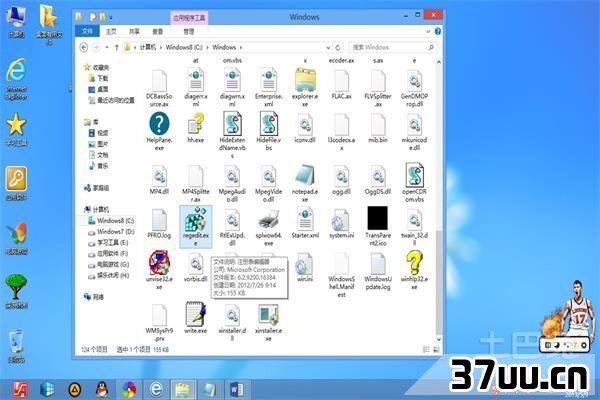The image size is (600, 400).
Task: Switch to the 主页 ribbon tab
Action: tap(111, 31)
